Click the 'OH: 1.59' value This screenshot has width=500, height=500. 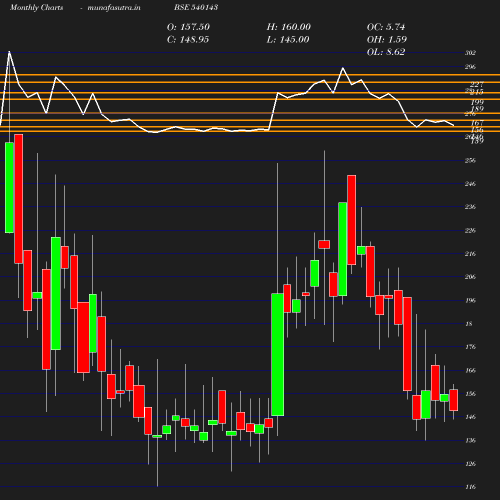(x=387, y=40)
